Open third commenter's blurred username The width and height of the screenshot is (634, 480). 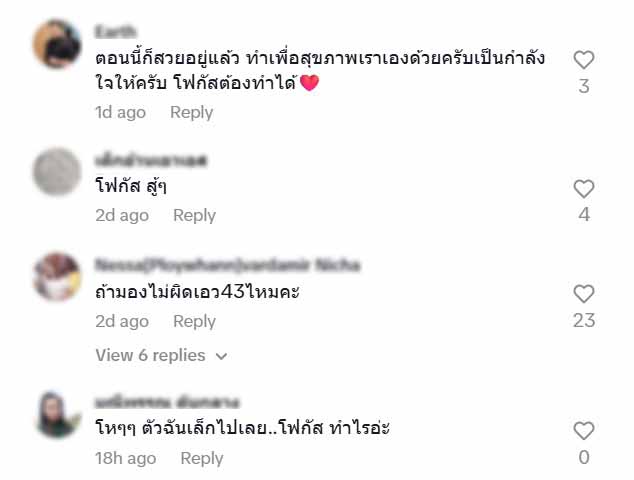pyautogui.click(x=227, y=265)
